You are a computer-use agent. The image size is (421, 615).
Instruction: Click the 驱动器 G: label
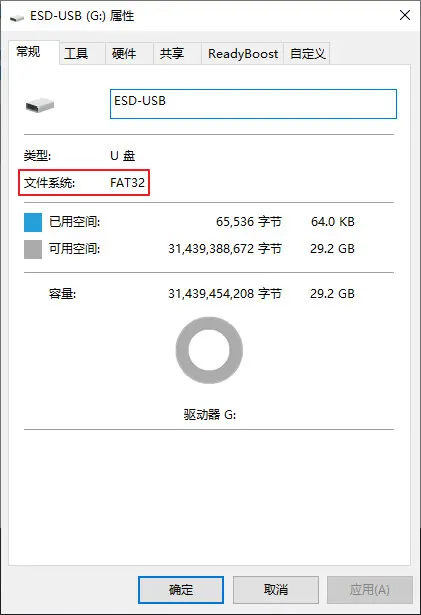pos(210,415)
